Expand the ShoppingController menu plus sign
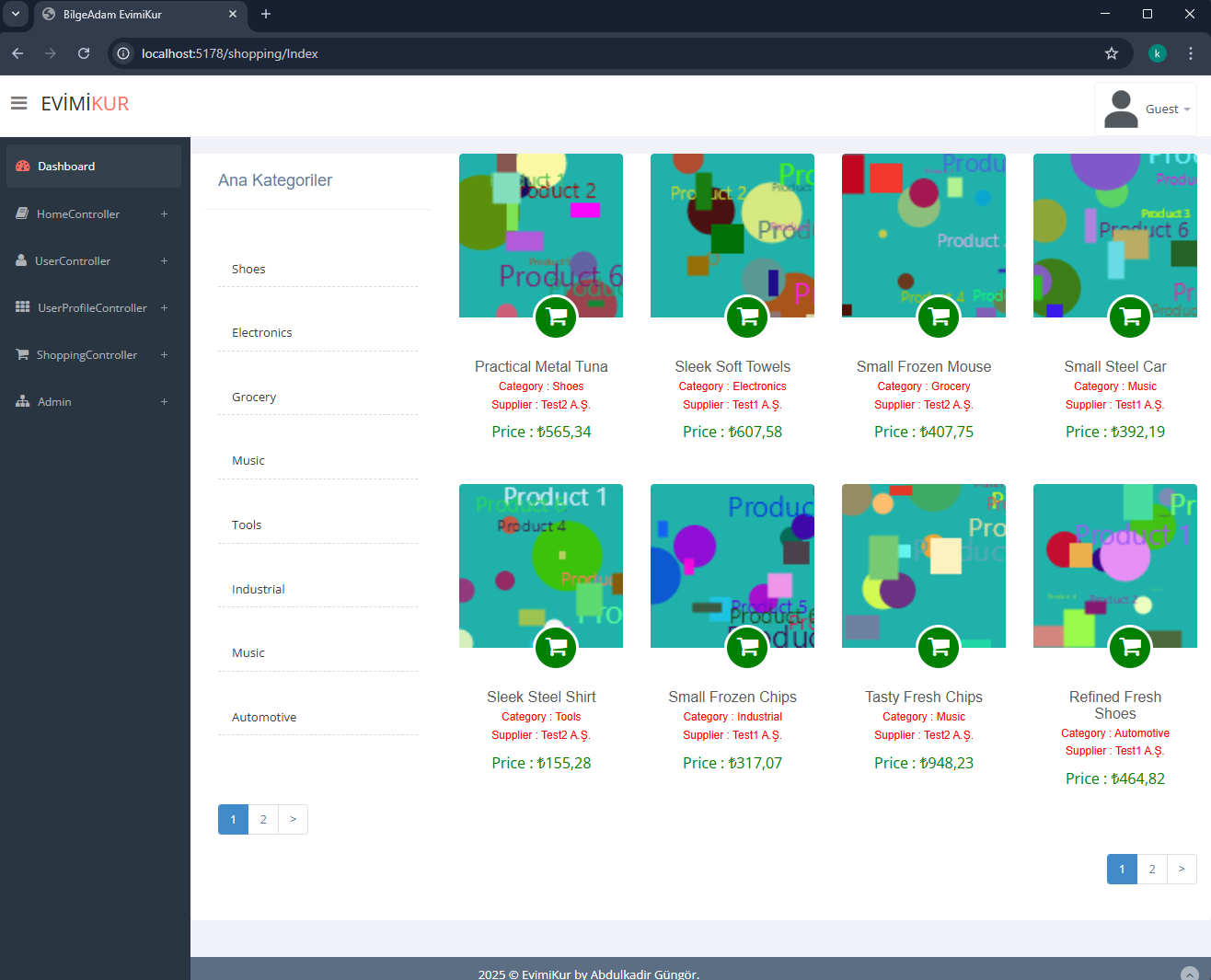 click(x=164, y=355)
